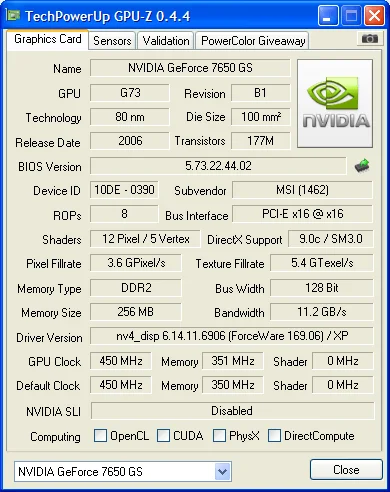The height and width of the screenshot is (492, 390).
Task: Toggle the CUDA checkbox
Action: pyautogui.click(x=163, y=436)
